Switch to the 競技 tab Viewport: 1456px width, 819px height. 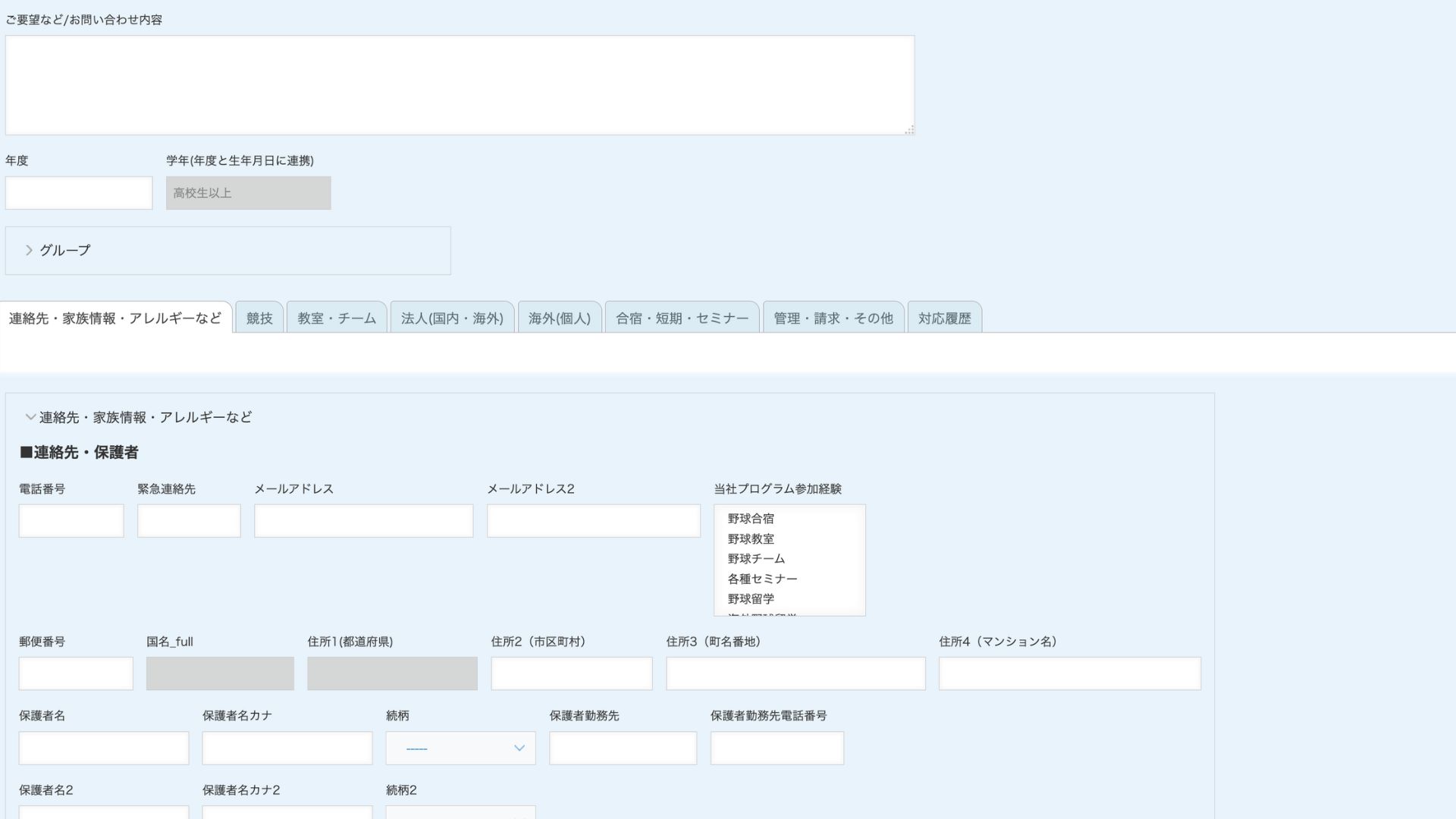click(259, 318)
